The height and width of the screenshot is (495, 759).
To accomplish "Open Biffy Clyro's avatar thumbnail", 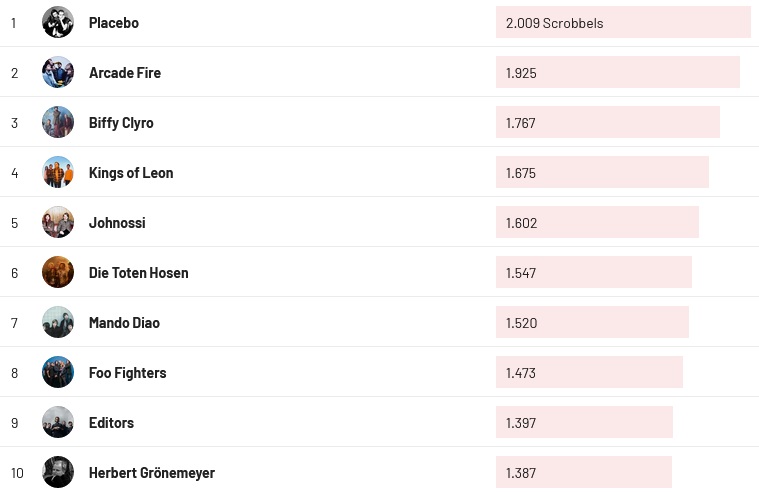I will click(x=58, y=122).
